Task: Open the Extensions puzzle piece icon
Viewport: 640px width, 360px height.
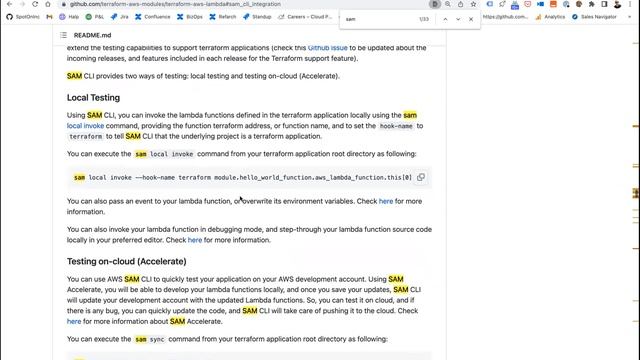Action: 591,4
